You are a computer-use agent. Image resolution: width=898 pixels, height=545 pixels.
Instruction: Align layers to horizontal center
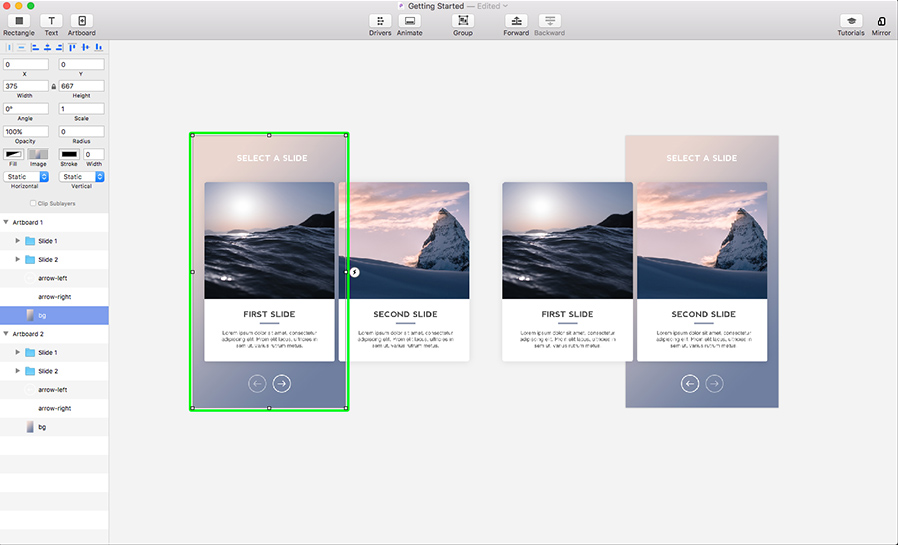(48, 48)
